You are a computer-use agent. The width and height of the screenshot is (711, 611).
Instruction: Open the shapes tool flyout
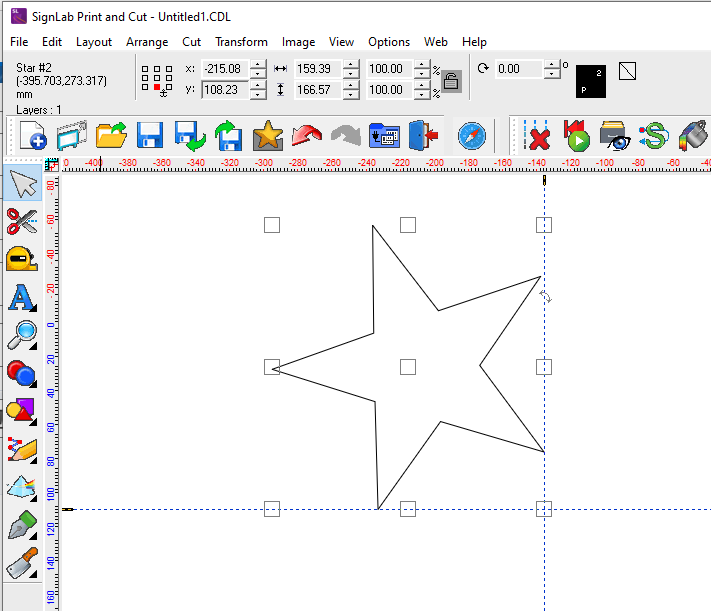point(22,411)
